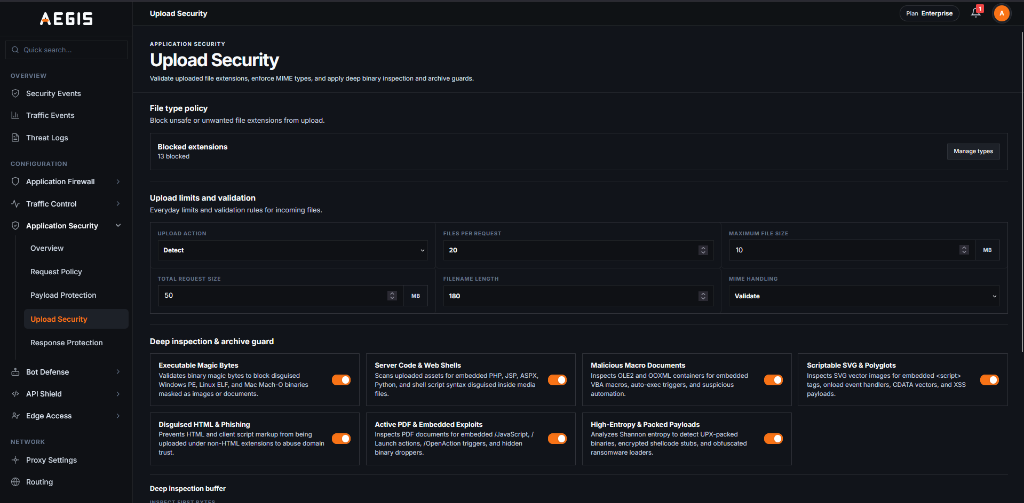The height and width of the screenshot is (503, 1024).
Task: Adjust the Filename Length stepper
Action: coord(703,296)
